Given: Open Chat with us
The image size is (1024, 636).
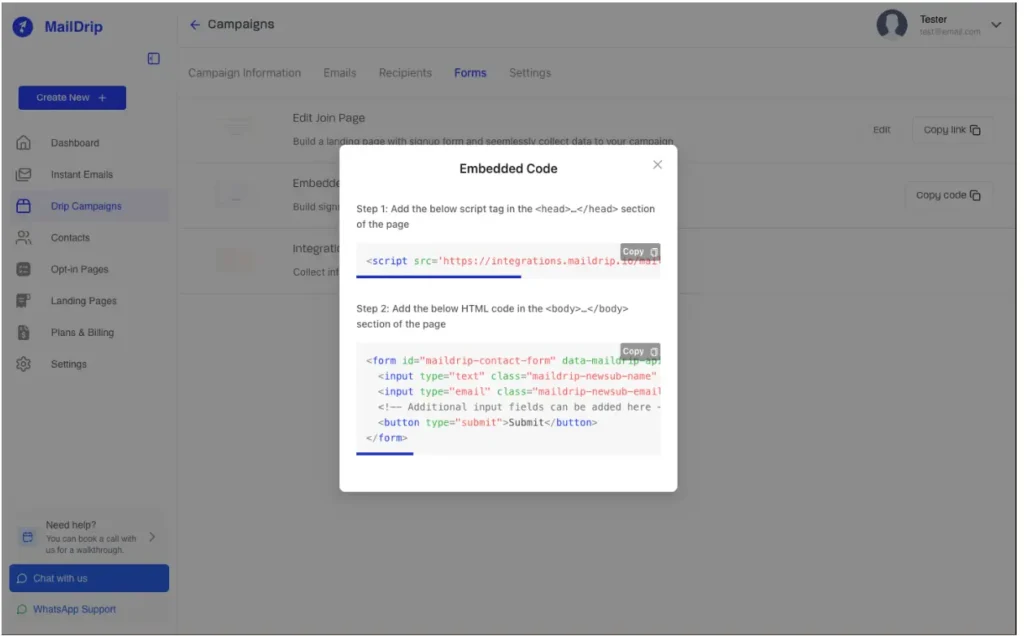Looking at the screenshot, I should 89,579.
